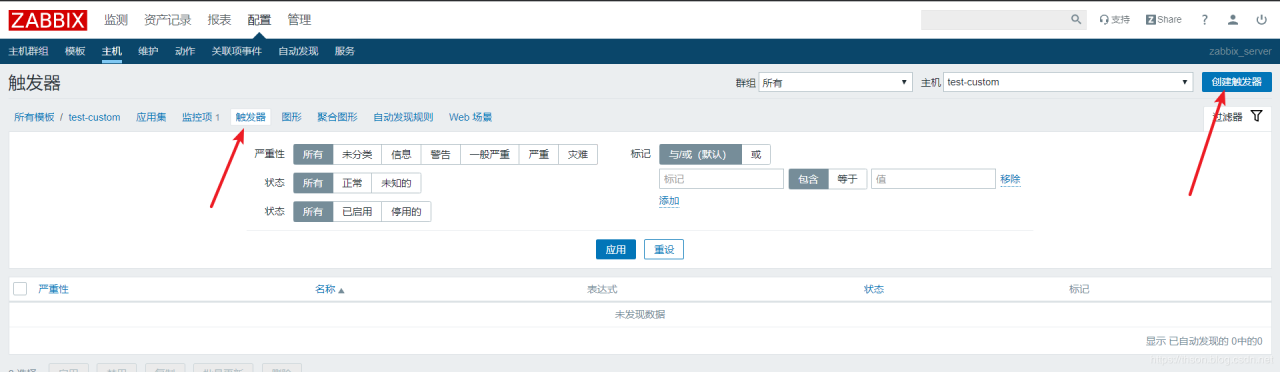Viewport: 1280px width, 372px height.
Task: Select status 停用的 option
Action: coord(406,212)
